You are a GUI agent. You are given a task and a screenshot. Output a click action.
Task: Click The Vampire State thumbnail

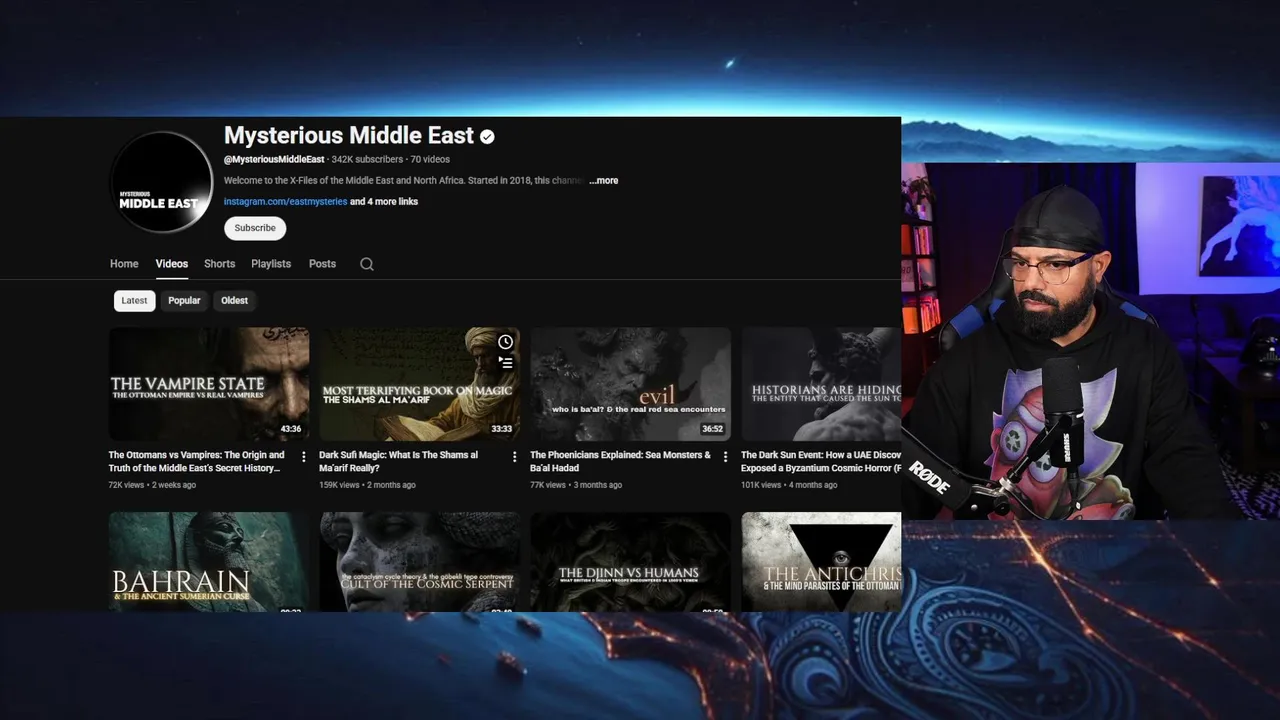tap(209, 384)
